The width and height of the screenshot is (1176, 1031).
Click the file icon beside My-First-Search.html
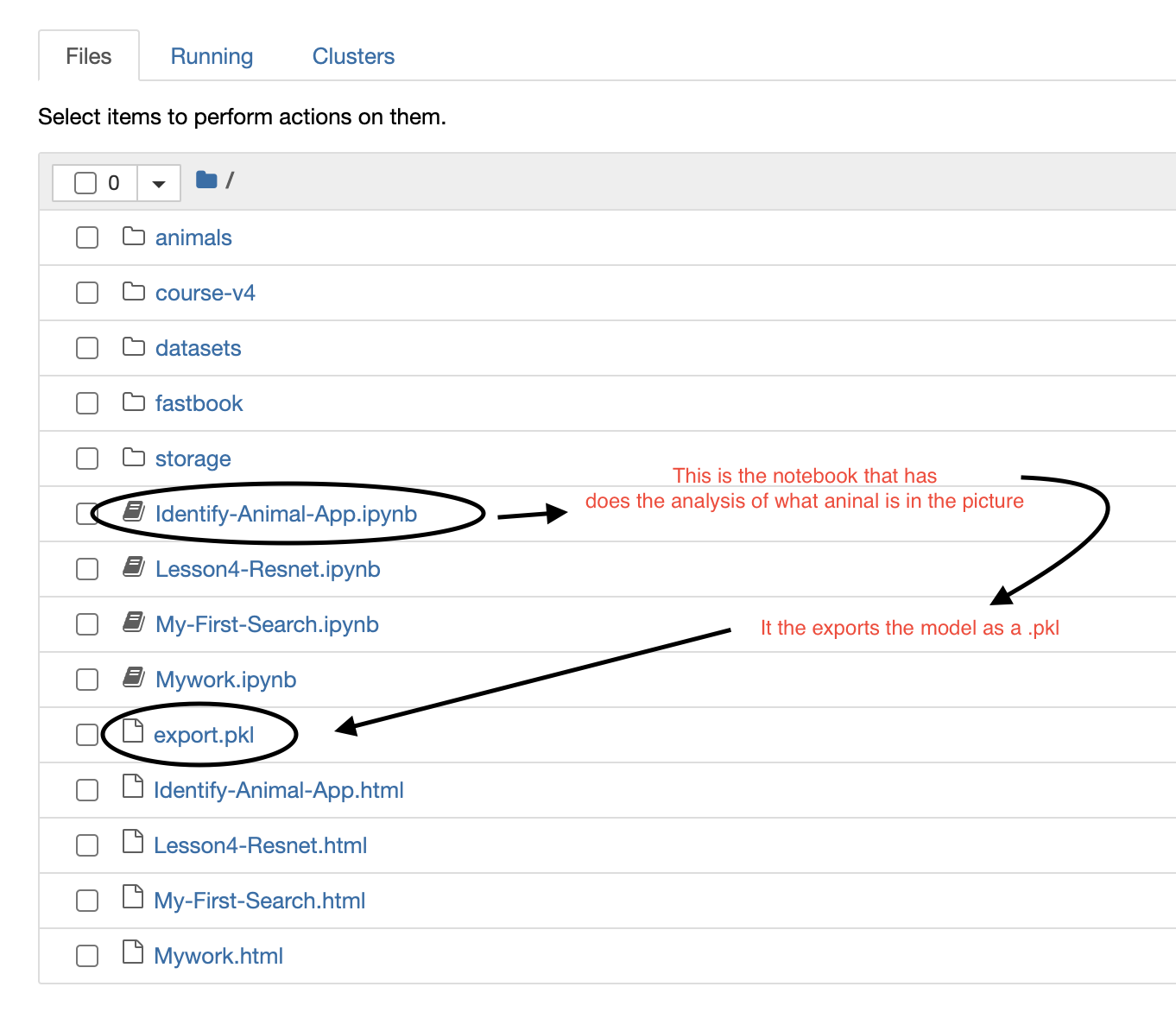(133, 896)
